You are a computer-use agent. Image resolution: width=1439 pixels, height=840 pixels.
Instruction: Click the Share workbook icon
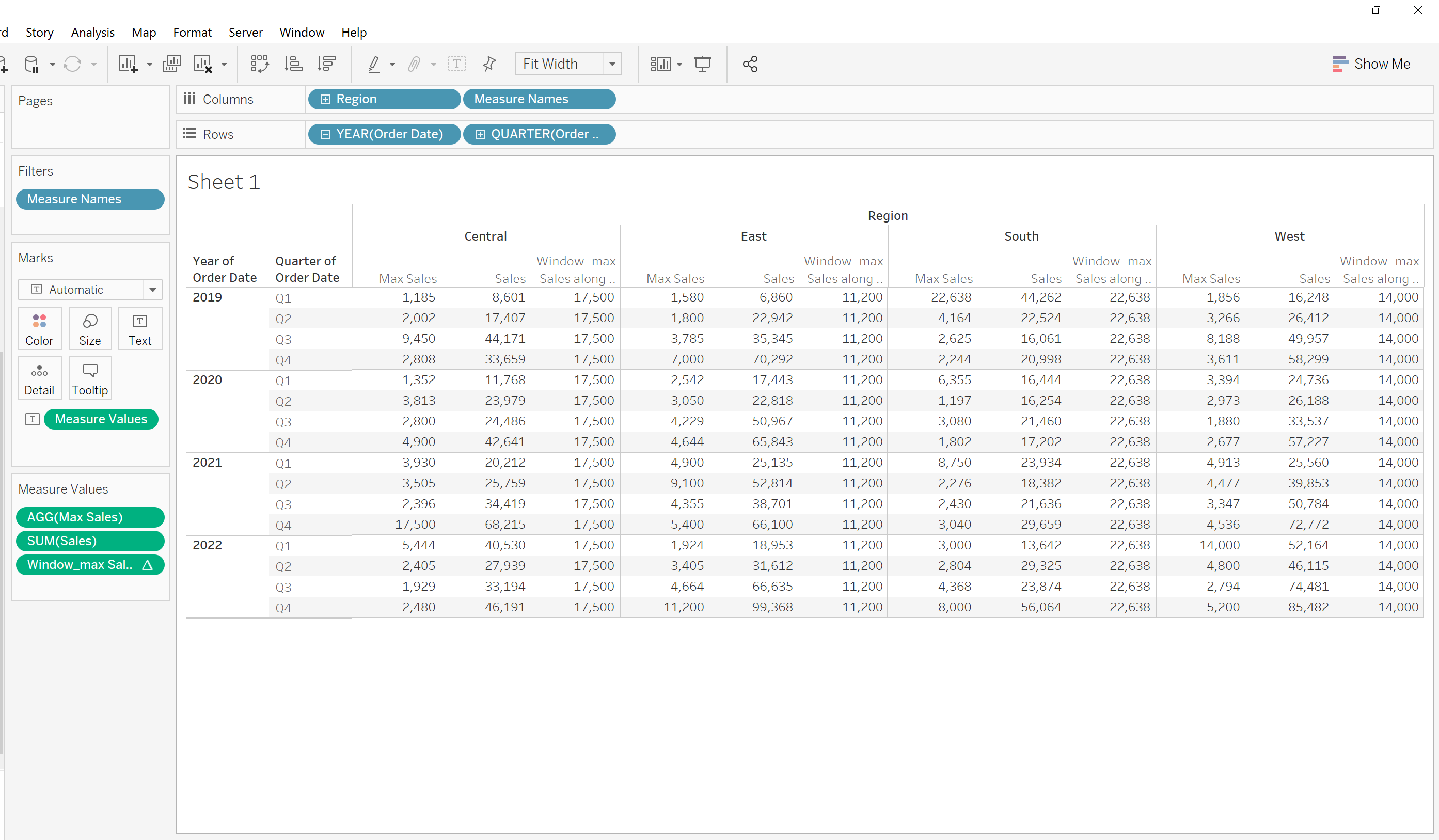coord(750,64)
